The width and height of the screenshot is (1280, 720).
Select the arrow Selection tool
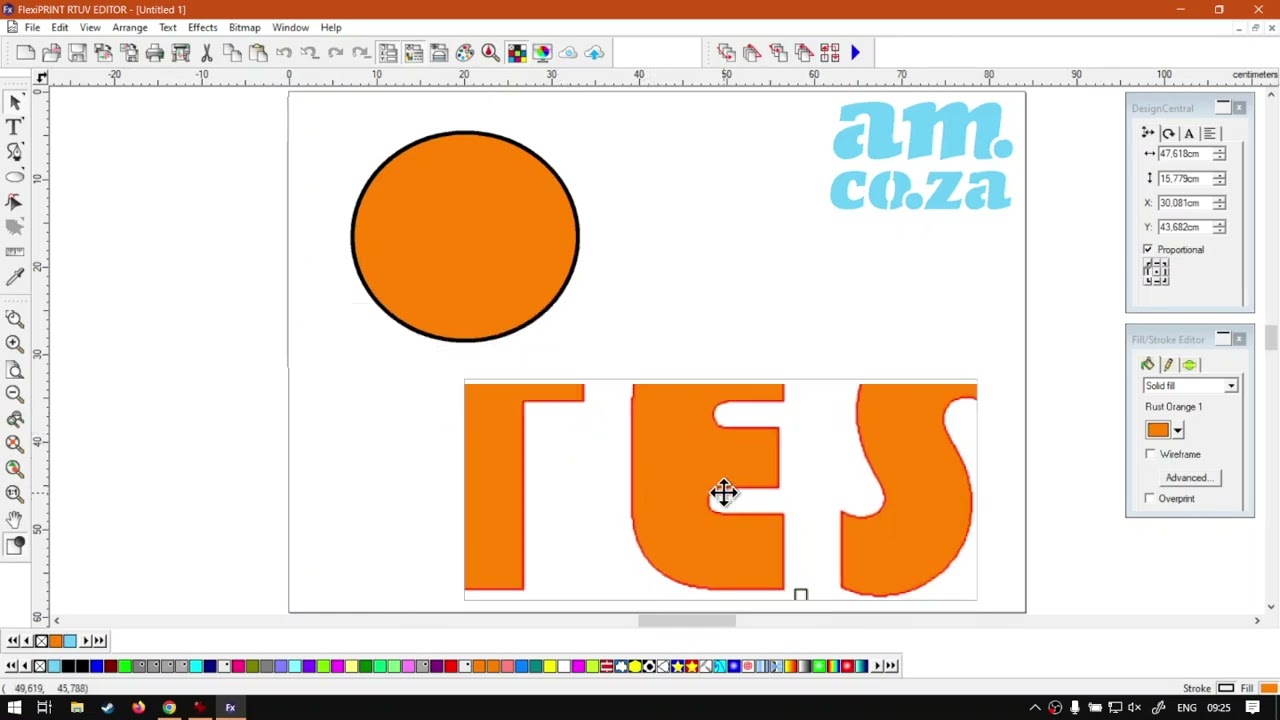[x=15, y=102]
